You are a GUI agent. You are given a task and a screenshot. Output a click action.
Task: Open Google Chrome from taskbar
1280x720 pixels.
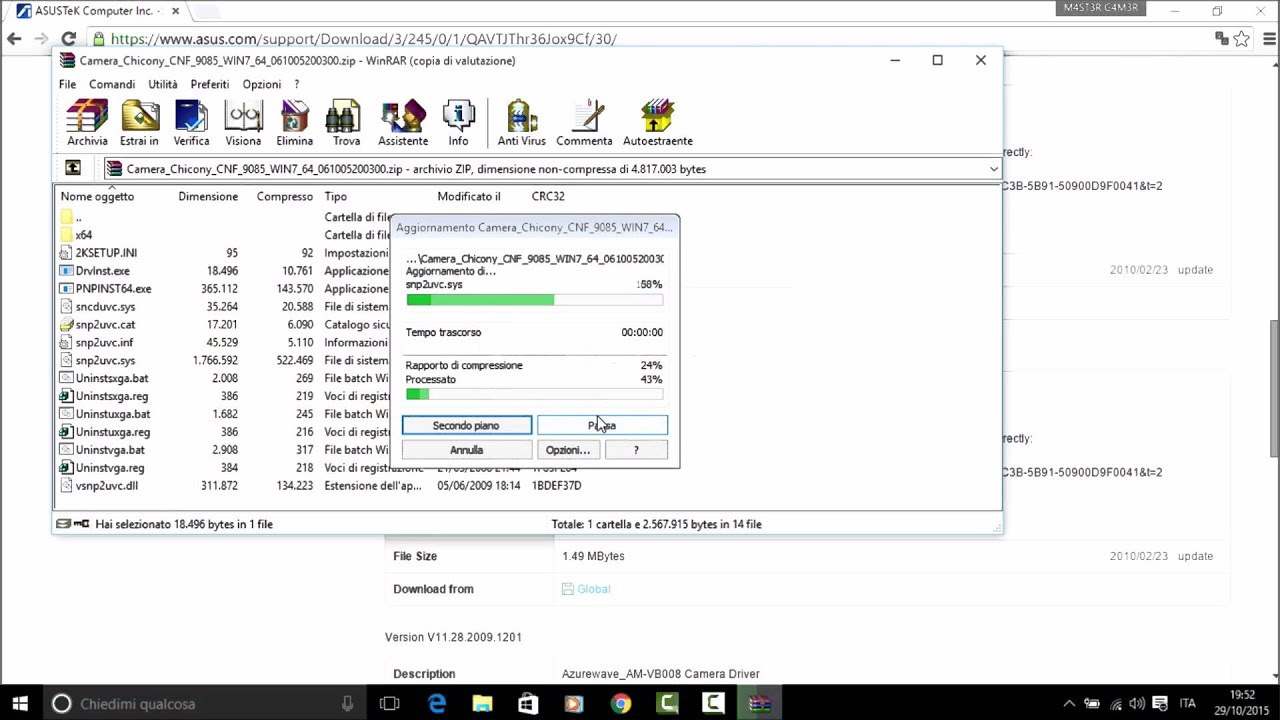(x=621, y=704)
